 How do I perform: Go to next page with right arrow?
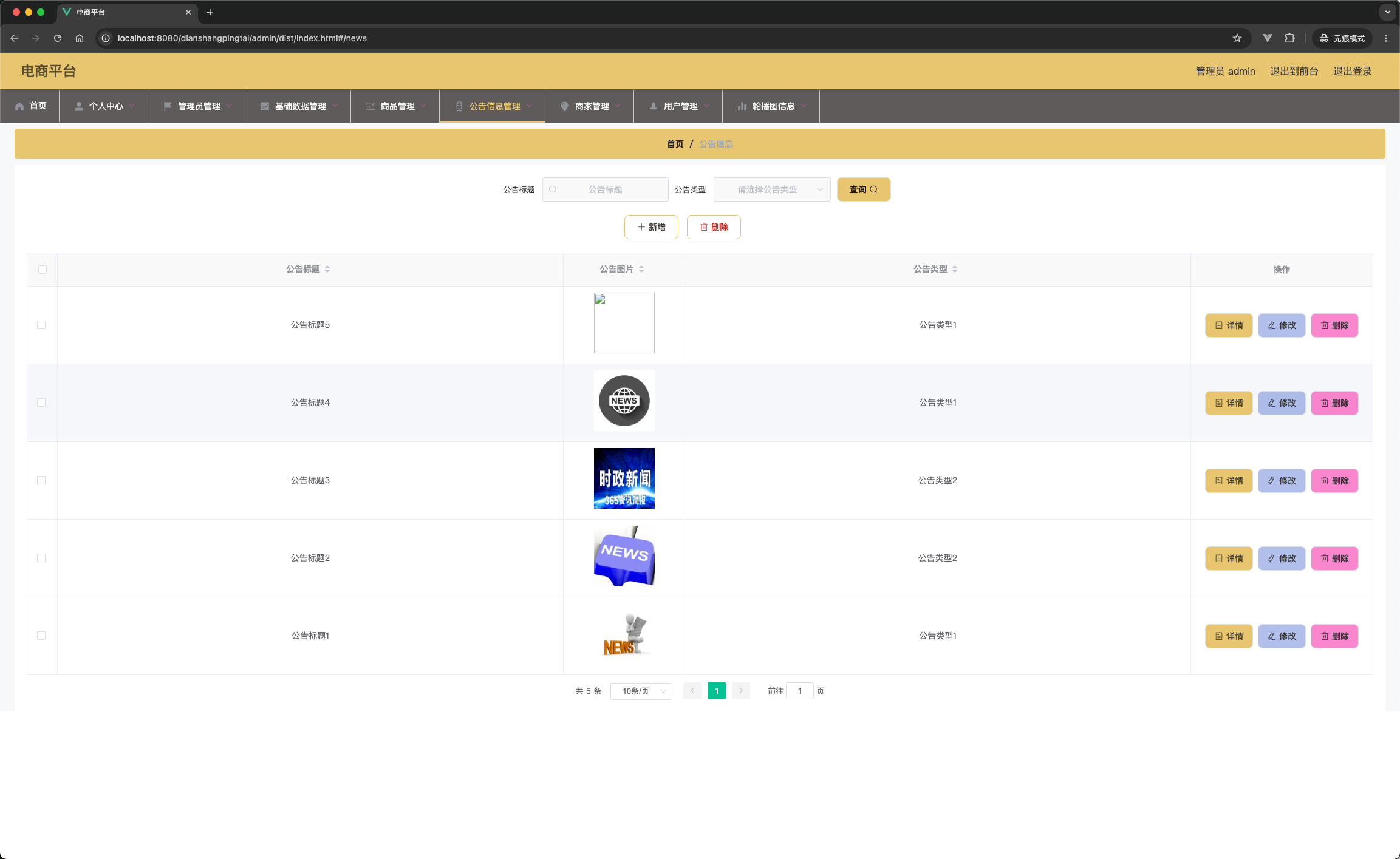[x=741, y=691]
